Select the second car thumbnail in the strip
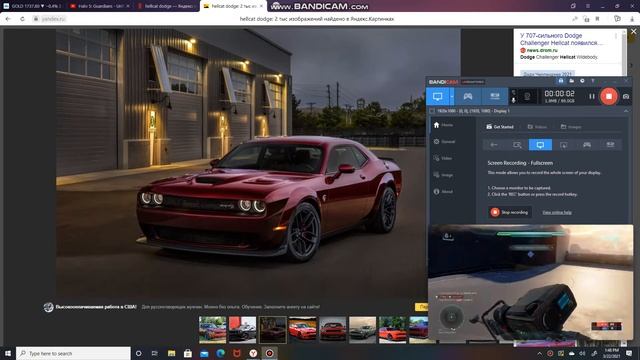The height and width of the screenshot is (360, 640). [242, 329]
